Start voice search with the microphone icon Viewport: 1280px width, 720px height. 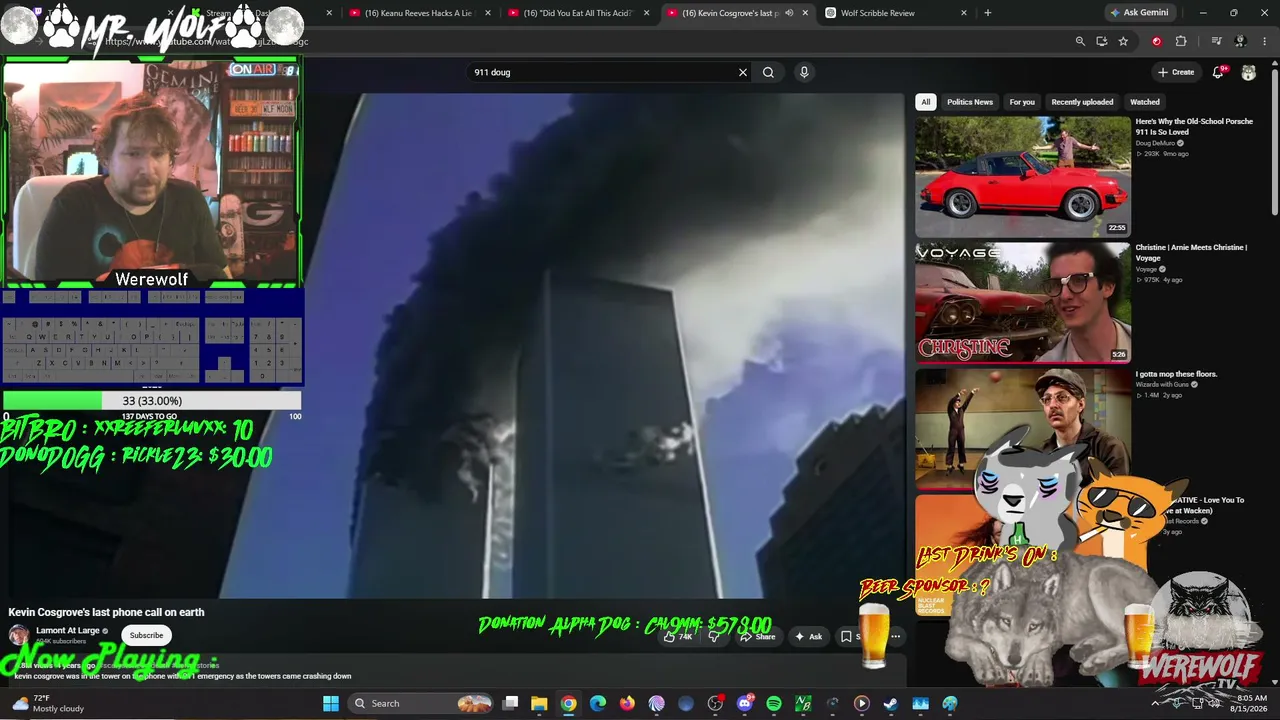(x=804, y=72)
